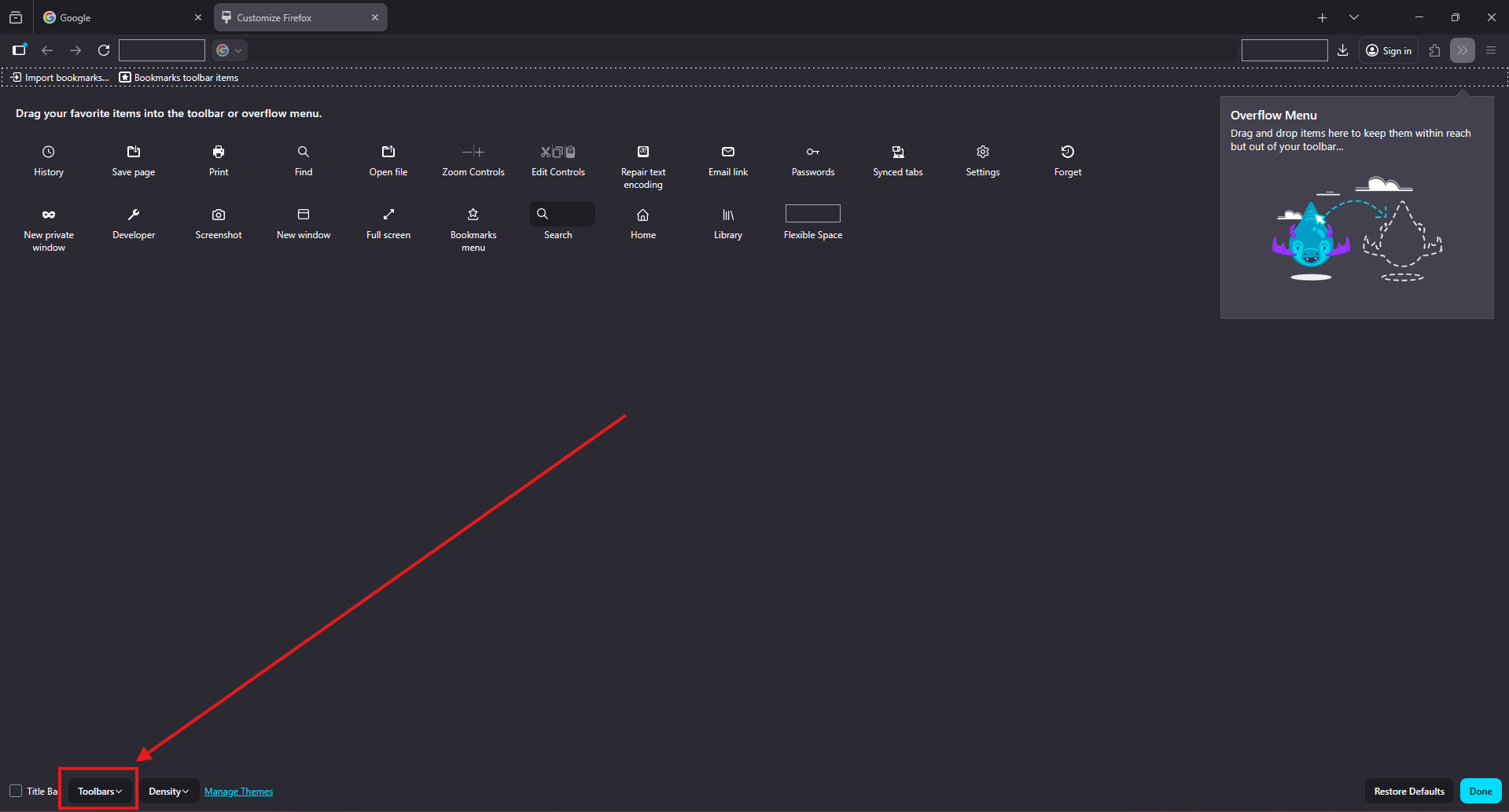This screenshot has height=812, width=1509.
Task: Open the Manage Themes link
Action: coord(238,792)
